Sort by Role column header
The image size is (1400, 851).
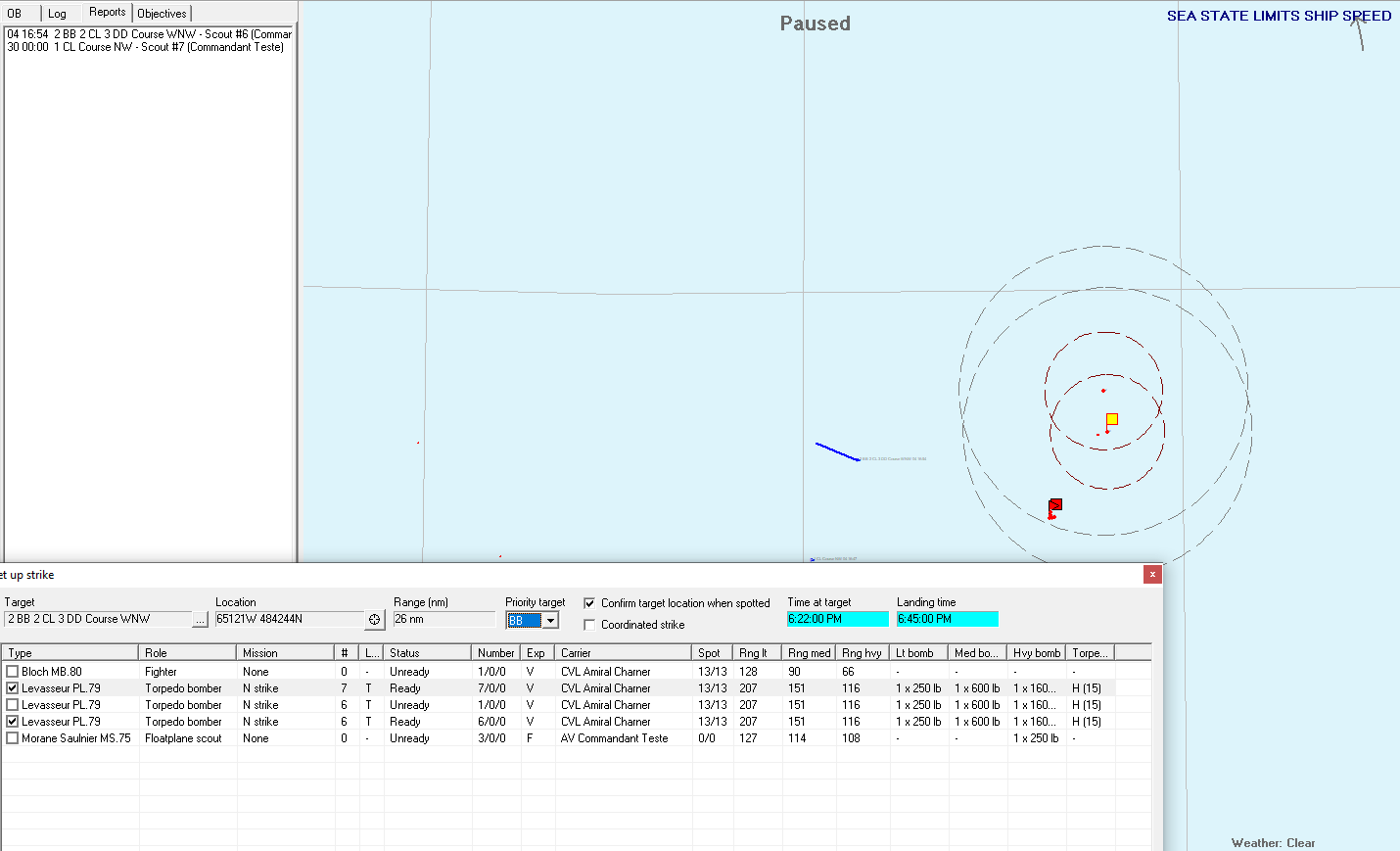point(188,653)
